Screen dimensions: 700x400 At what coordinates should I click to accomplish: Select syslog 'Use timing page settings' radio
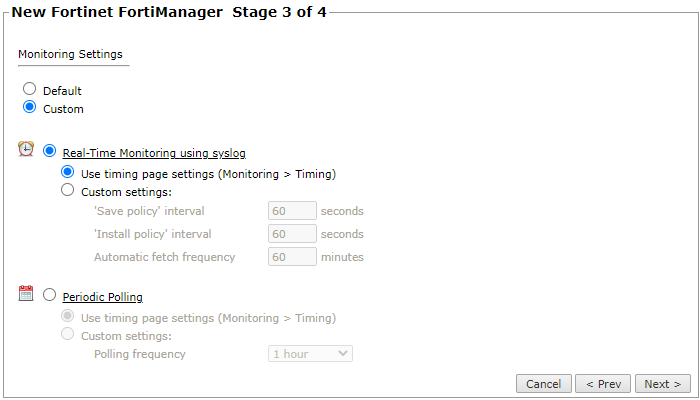[x=68, y=172]
